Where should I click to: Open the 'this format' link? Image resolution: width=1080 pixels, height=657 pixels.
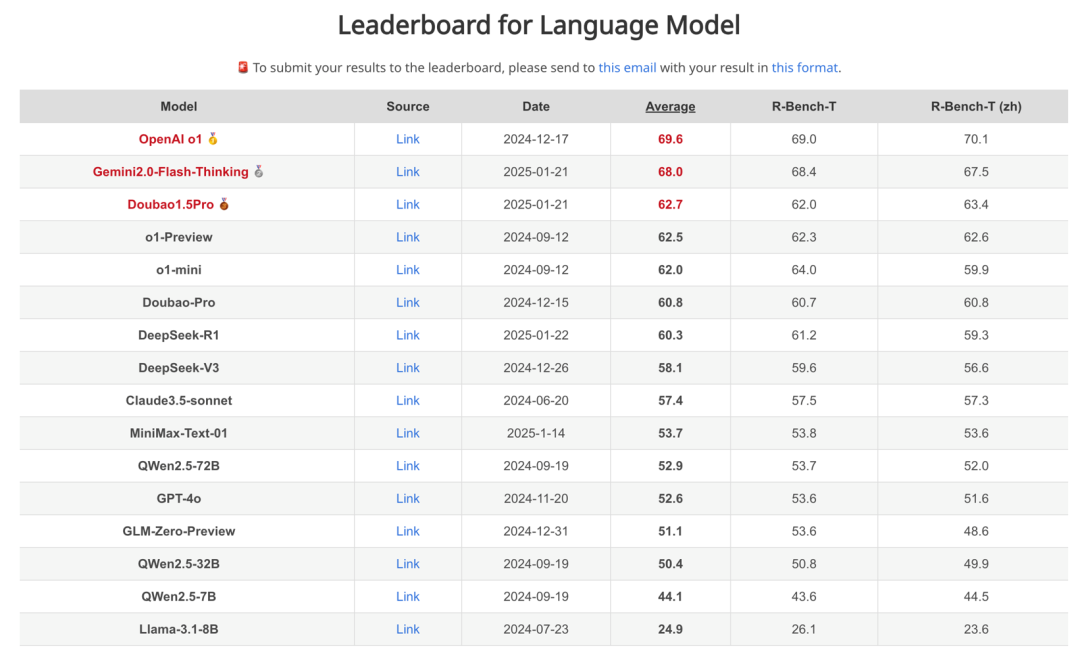(x=804, y=67)
